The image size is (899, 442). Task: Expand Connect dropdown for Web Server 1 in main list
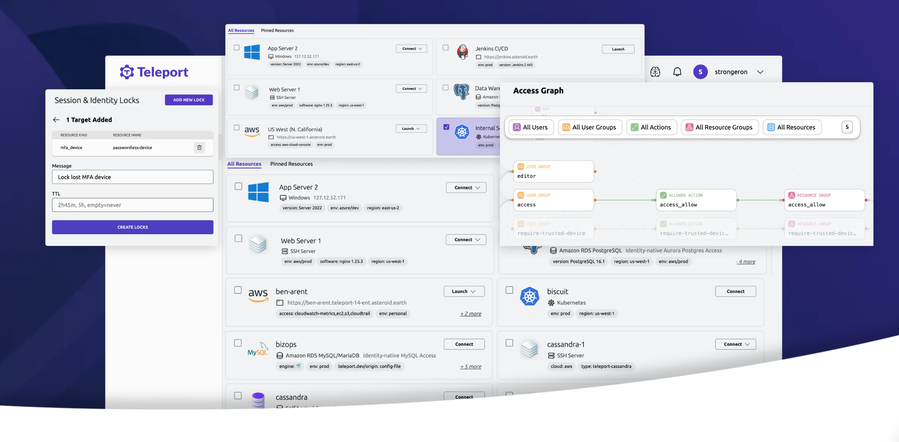pos(466,239)
